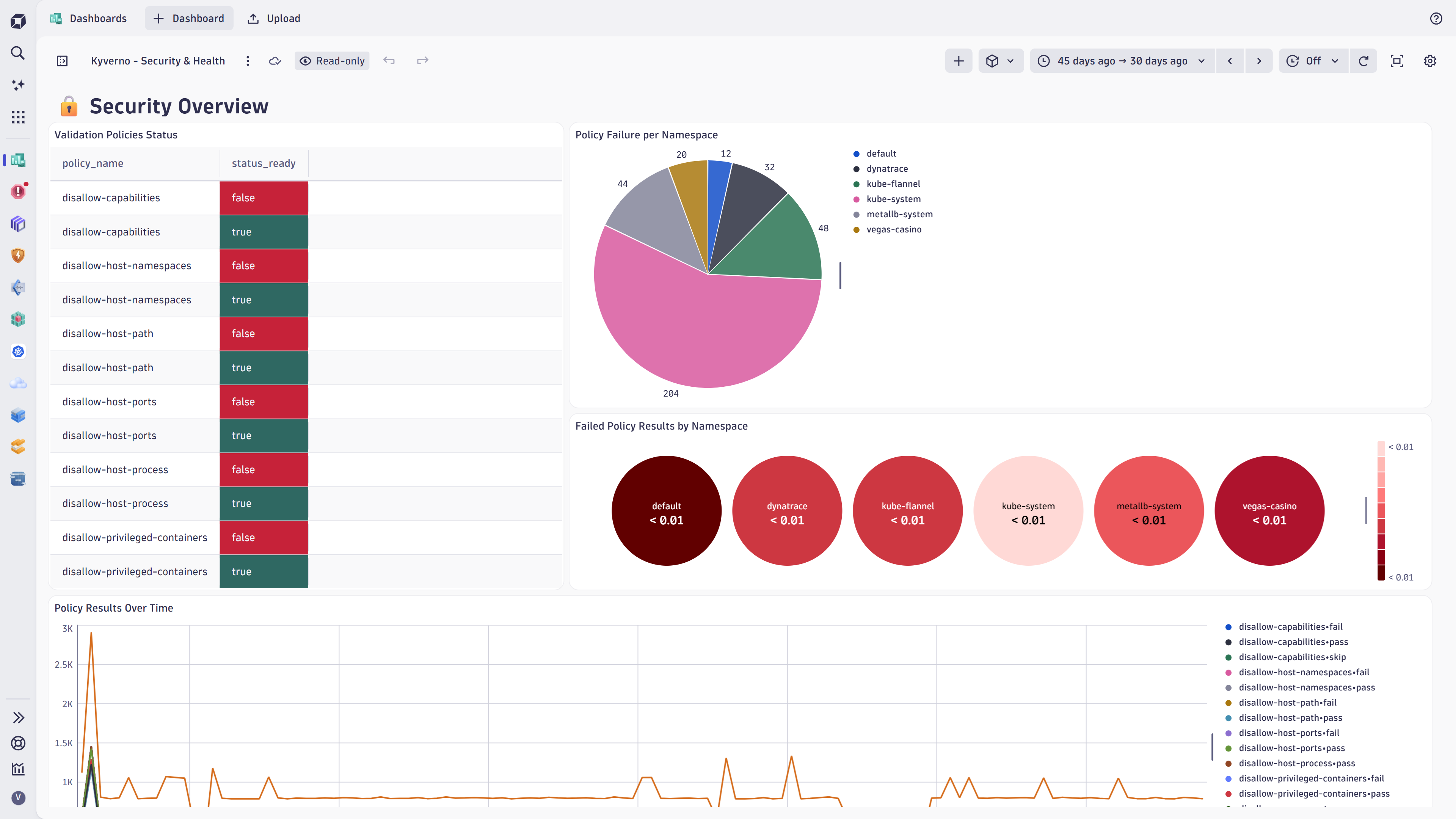Screen dimensions: 1456x819
Task: Click the new Dashboard button
Action: coord(189,19)
